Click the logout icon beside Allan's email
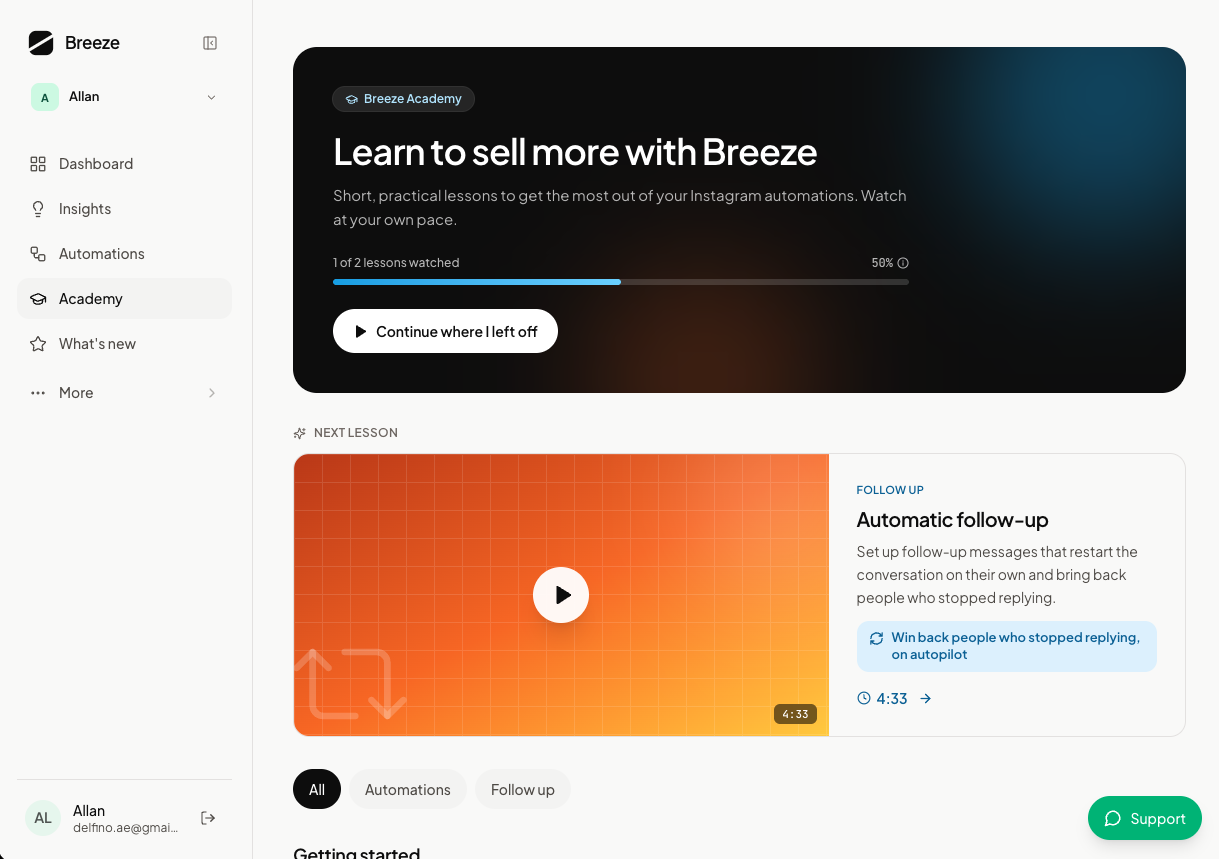 [208, 818]
